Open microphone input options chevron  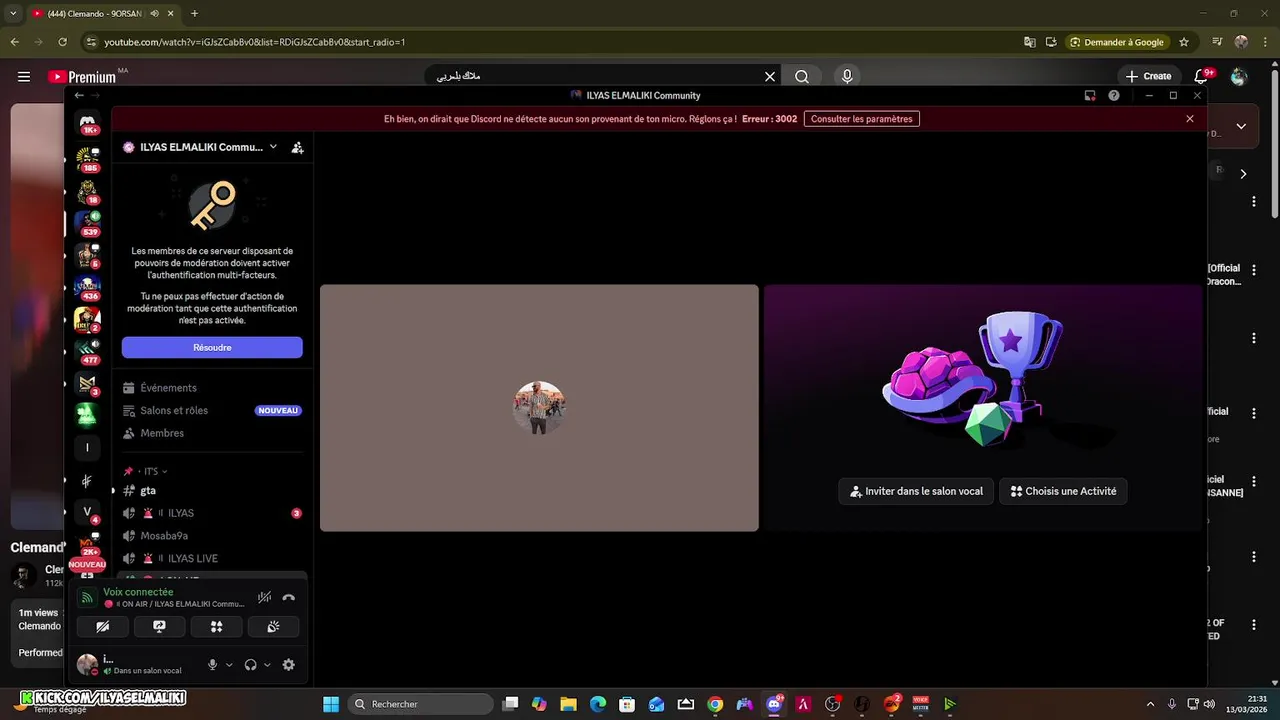click(229, 665)
